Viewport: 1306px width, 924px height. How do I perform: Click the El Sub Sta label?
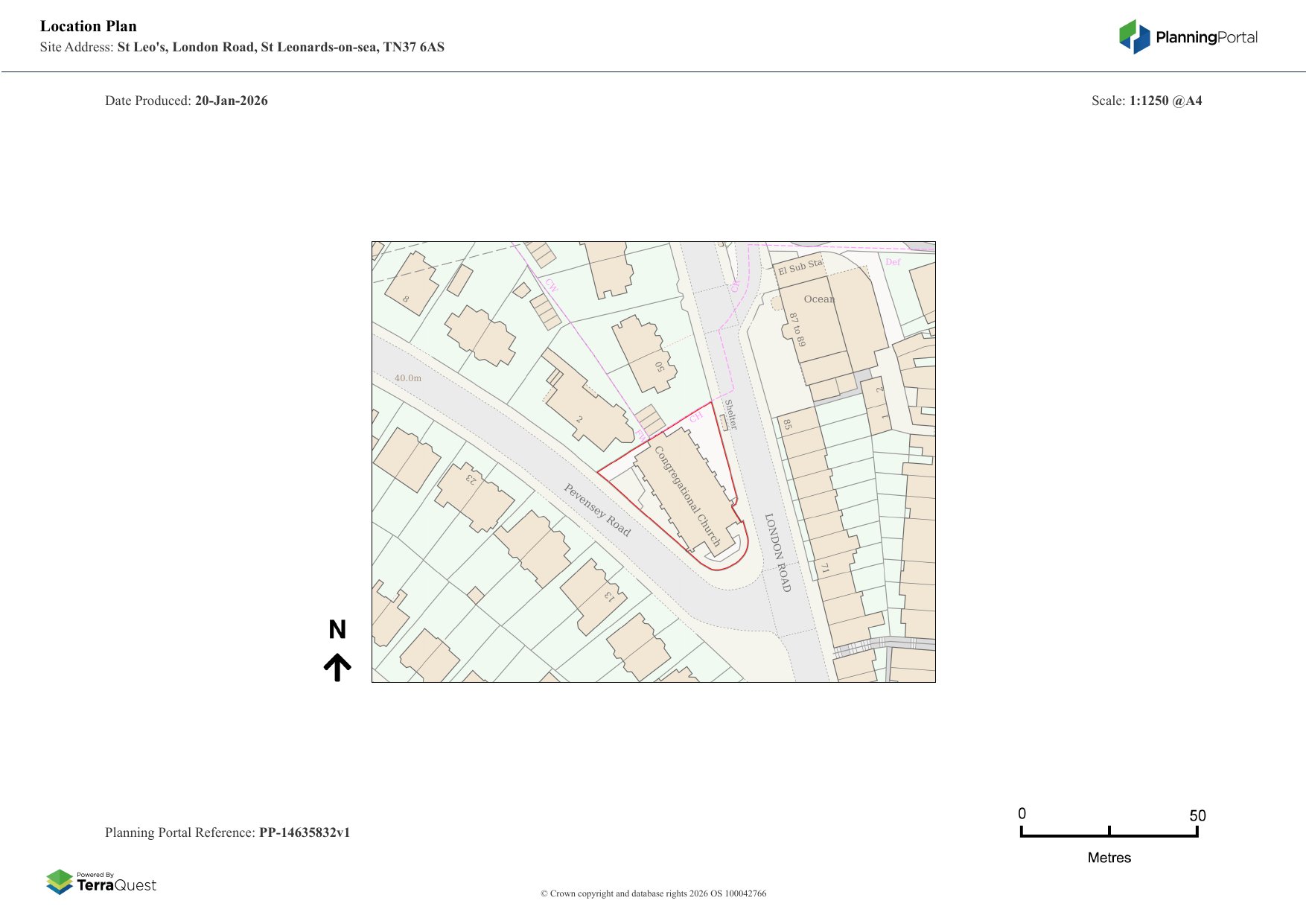(x=800, y=267)
